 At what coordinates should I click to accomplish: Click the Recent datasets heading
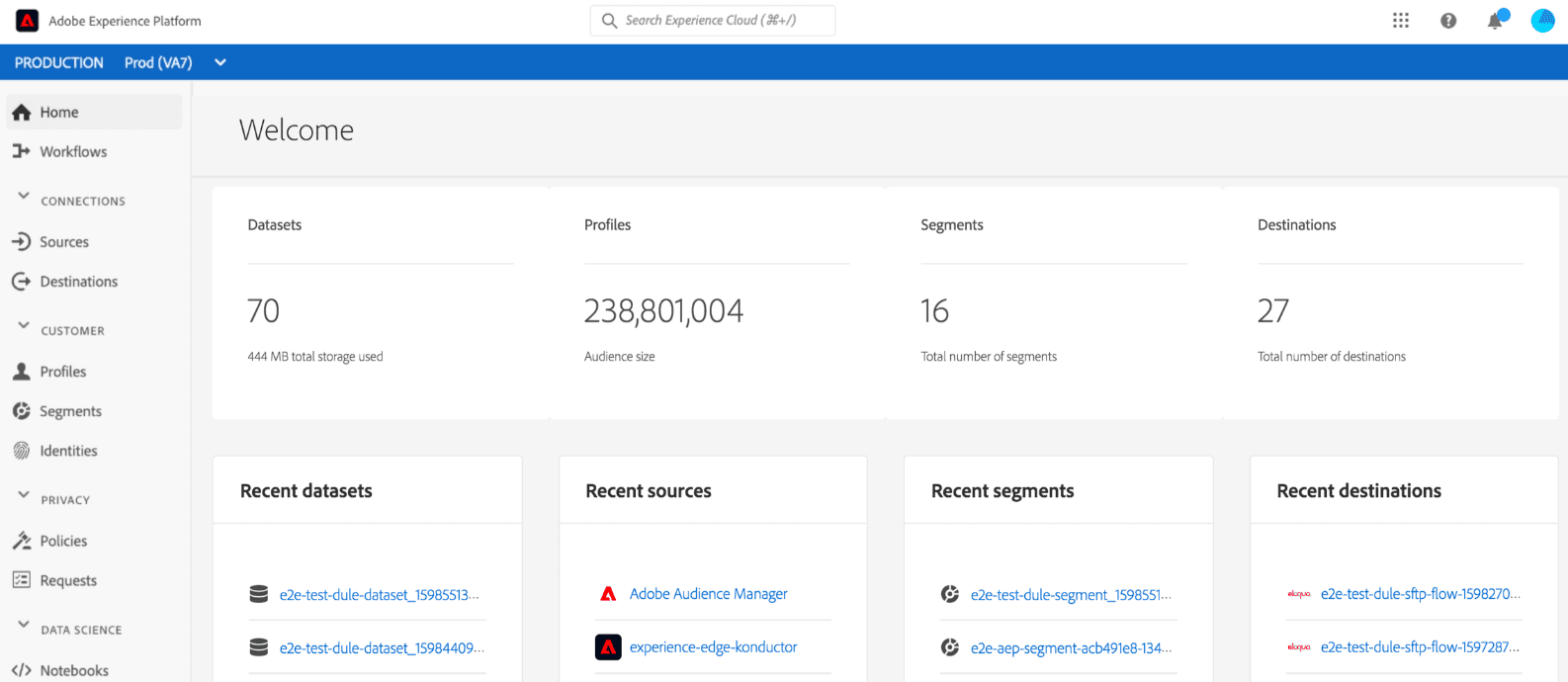(x=306, y=491)
